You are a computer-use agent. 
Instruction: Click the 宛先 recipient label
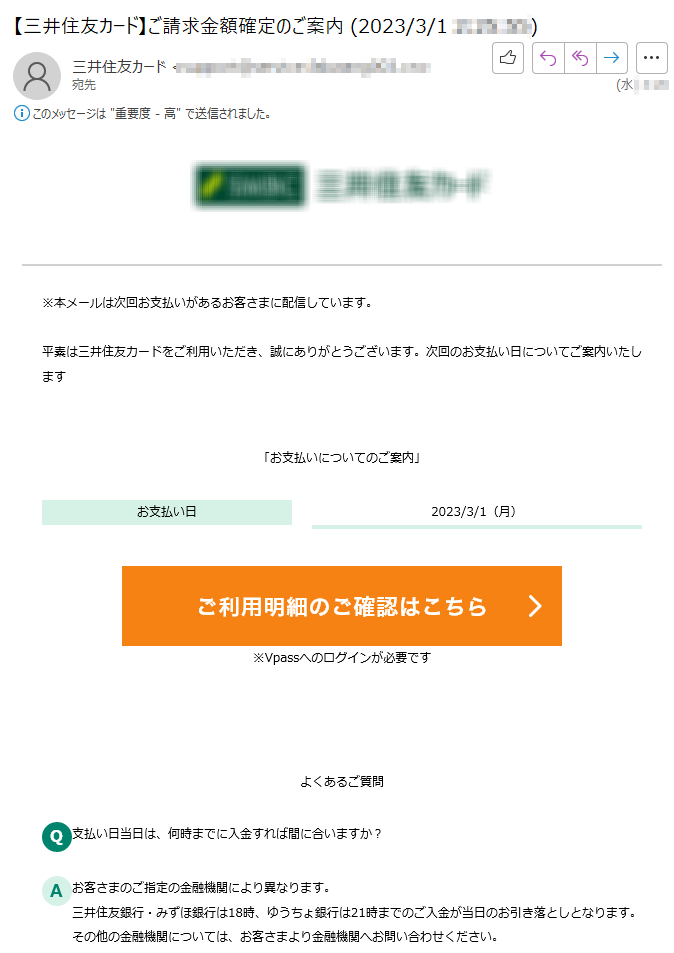[84, 85]
